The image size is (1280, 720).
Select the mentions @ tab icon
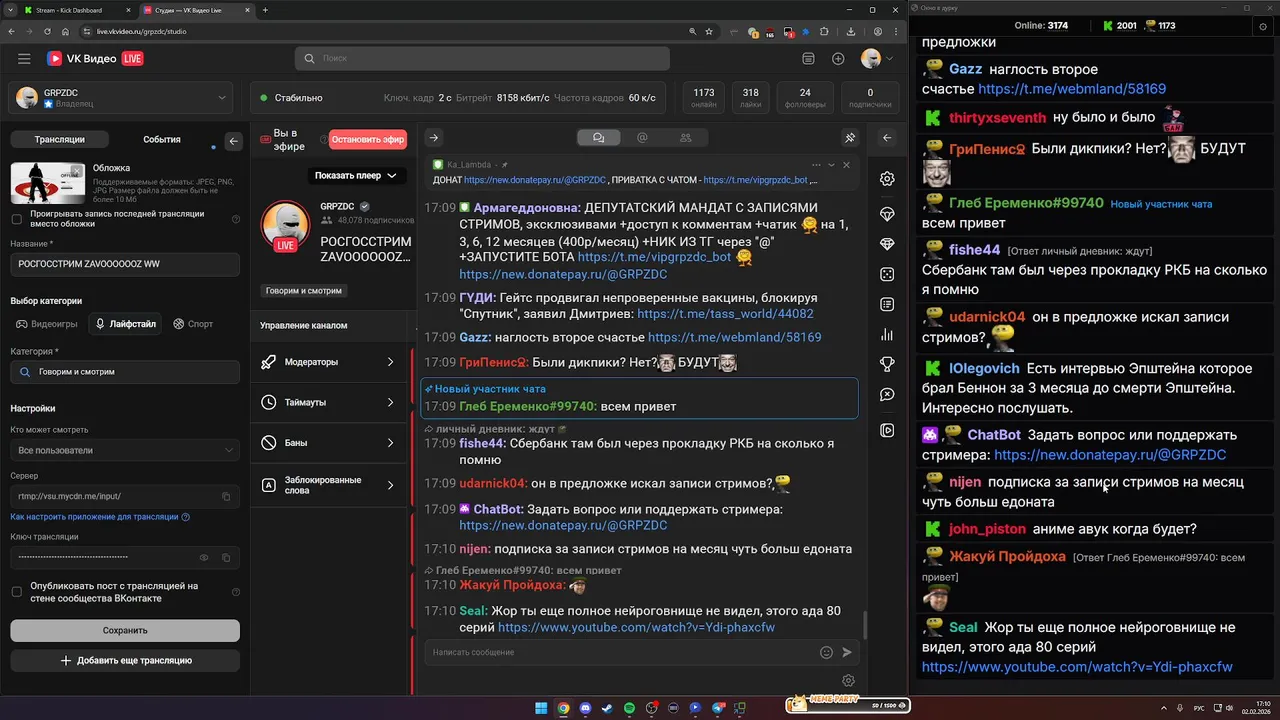[x=642, y=138]
